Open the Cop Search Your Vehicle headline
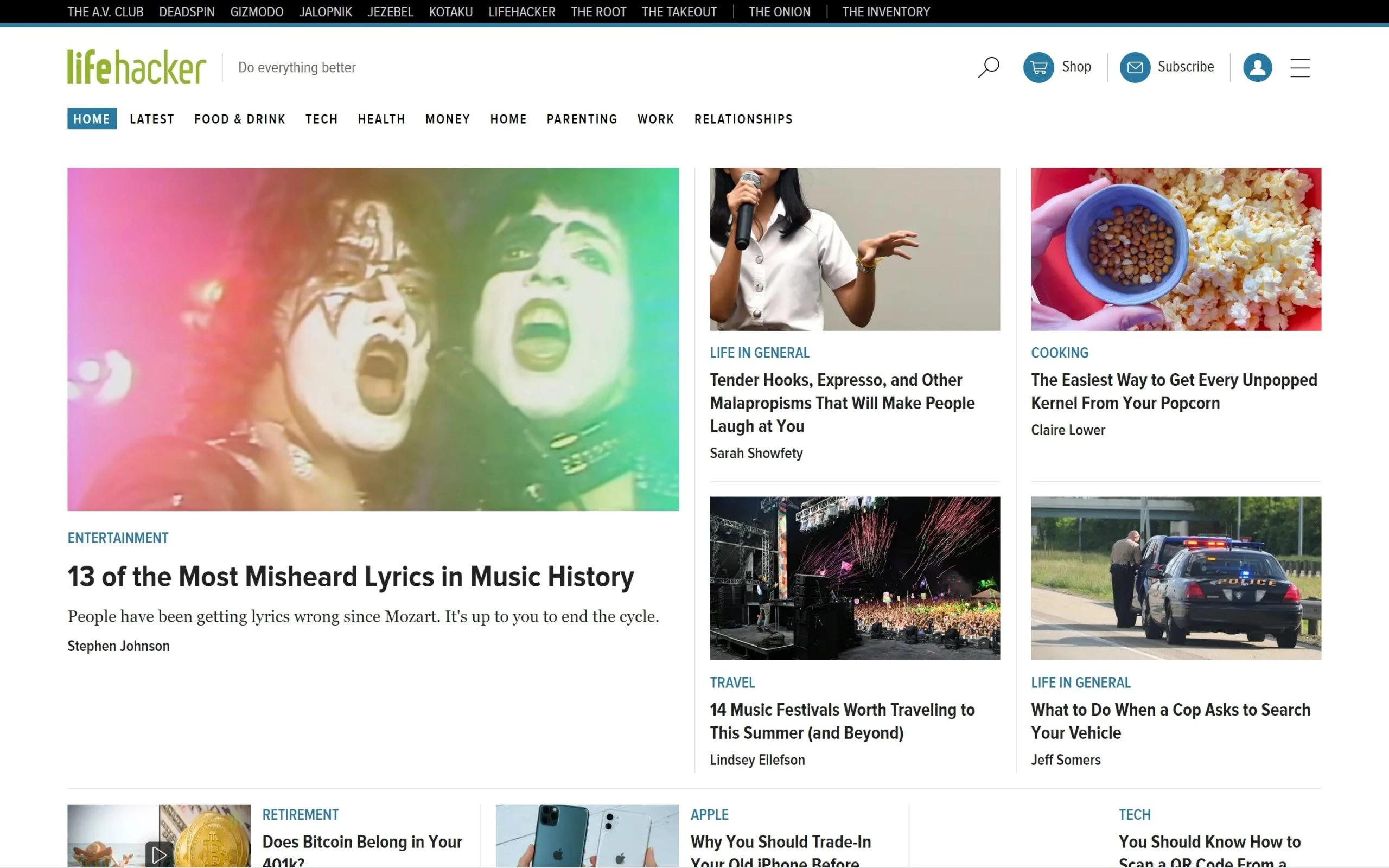Image resolution: width=1389 pixels, height=868 pixels. point(1170,721)
